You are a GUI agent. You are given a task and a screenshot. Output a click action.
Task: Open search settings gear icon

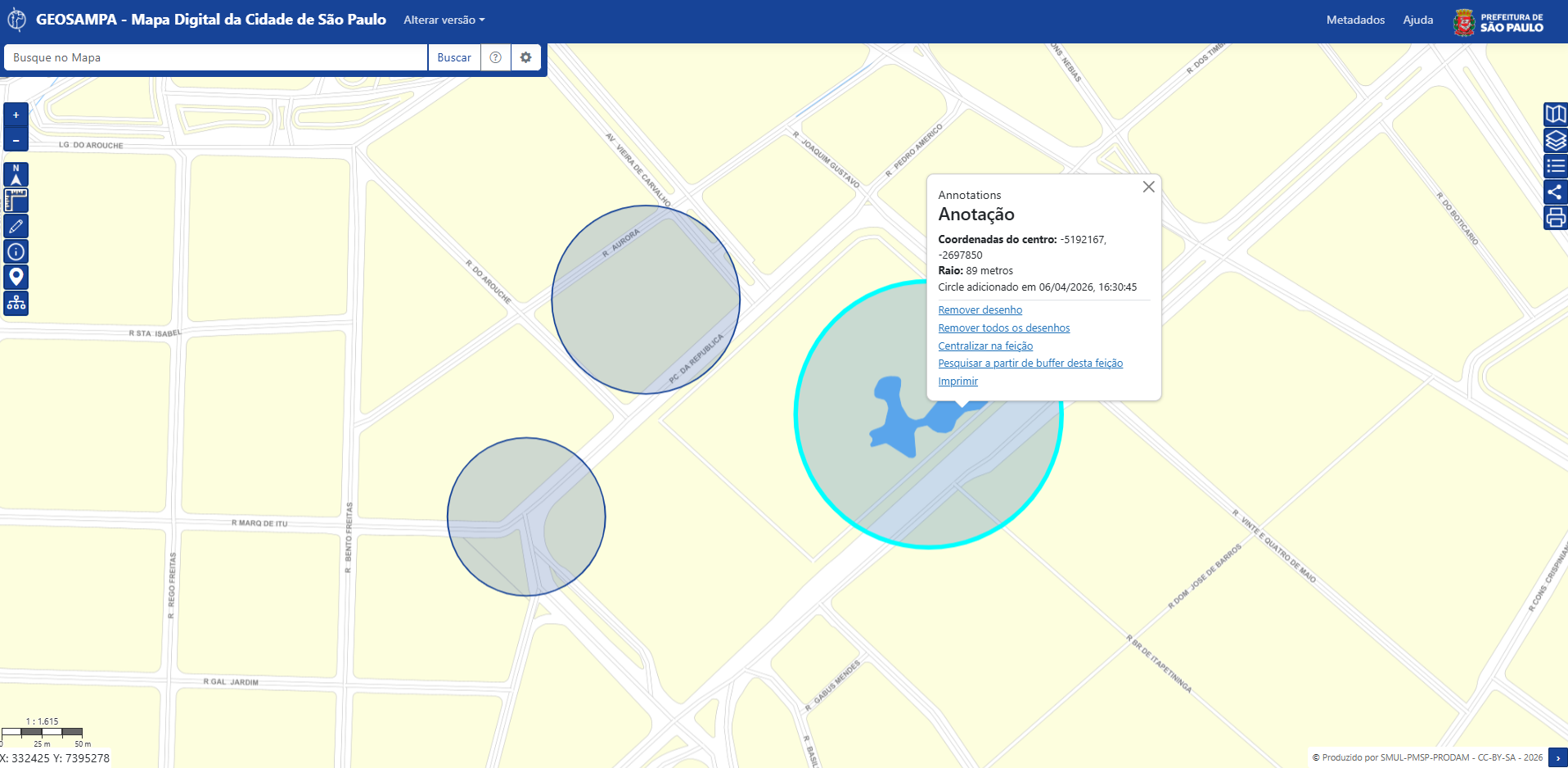coord(526,57)
